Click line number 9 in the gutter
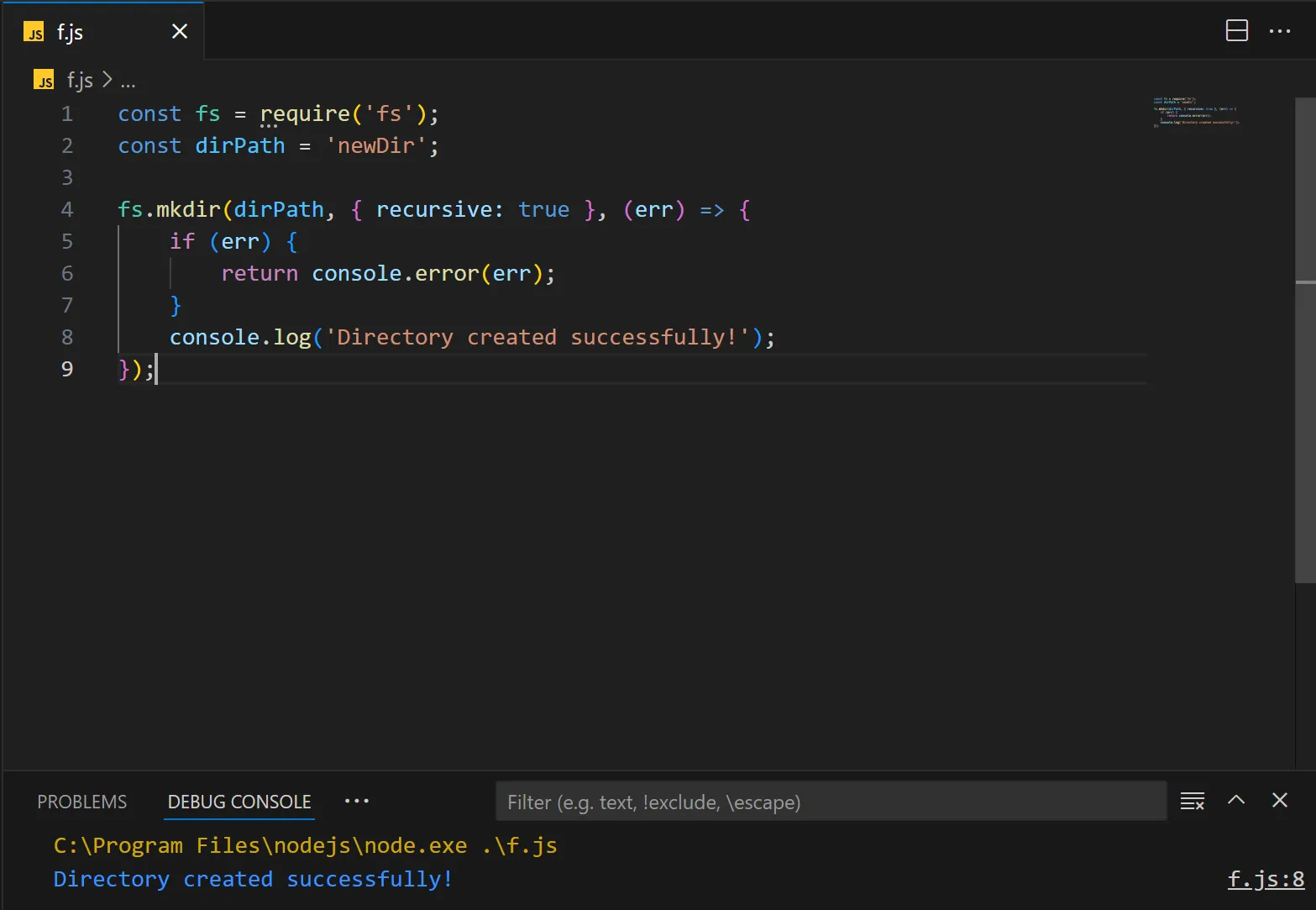This screenshot has width=1316, height=910. [x=67, y=369]
